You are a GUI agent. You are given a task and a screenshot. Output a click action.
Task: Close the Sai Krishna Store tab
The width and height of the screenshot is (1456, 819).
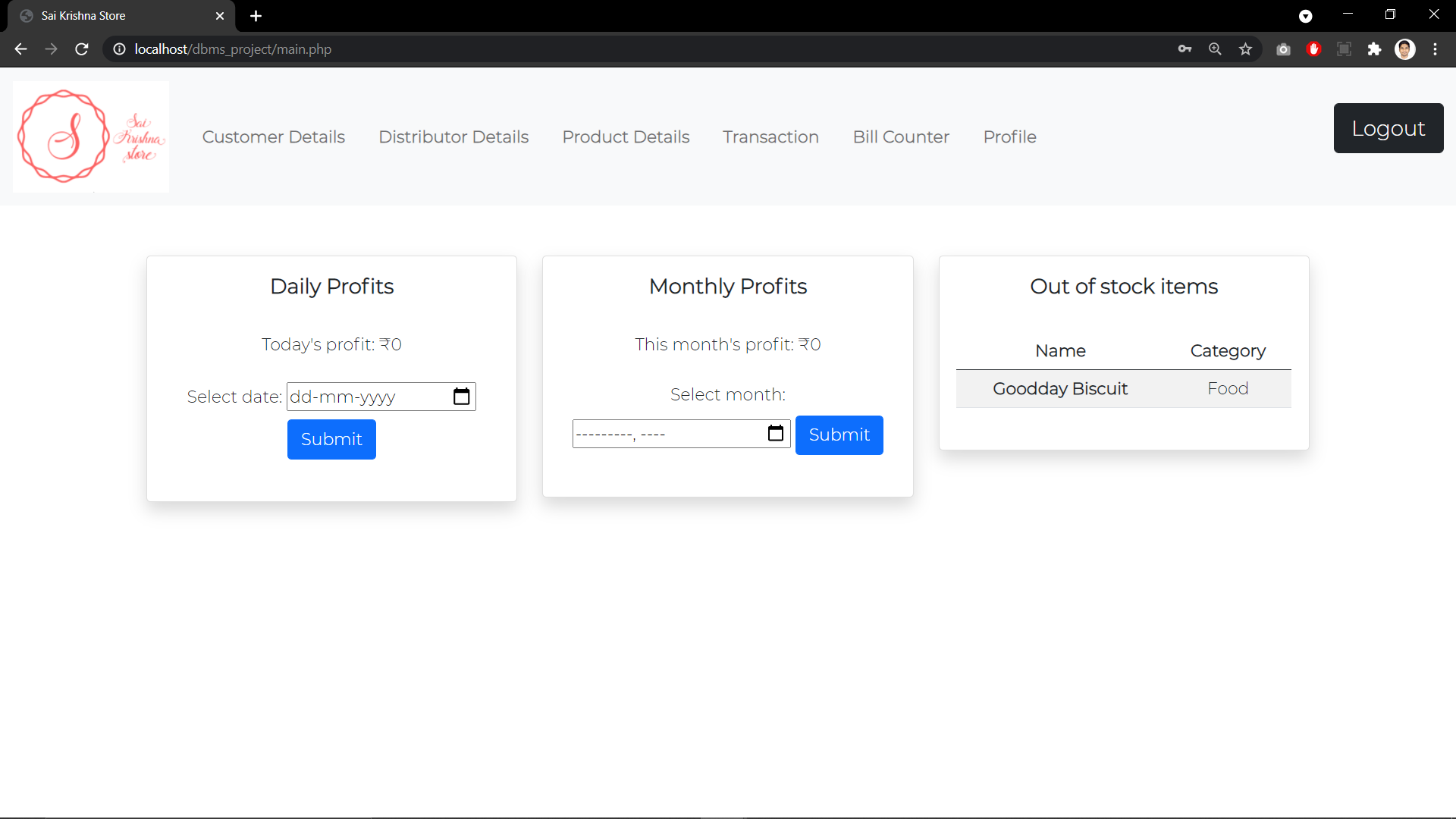tap(220, 16)
